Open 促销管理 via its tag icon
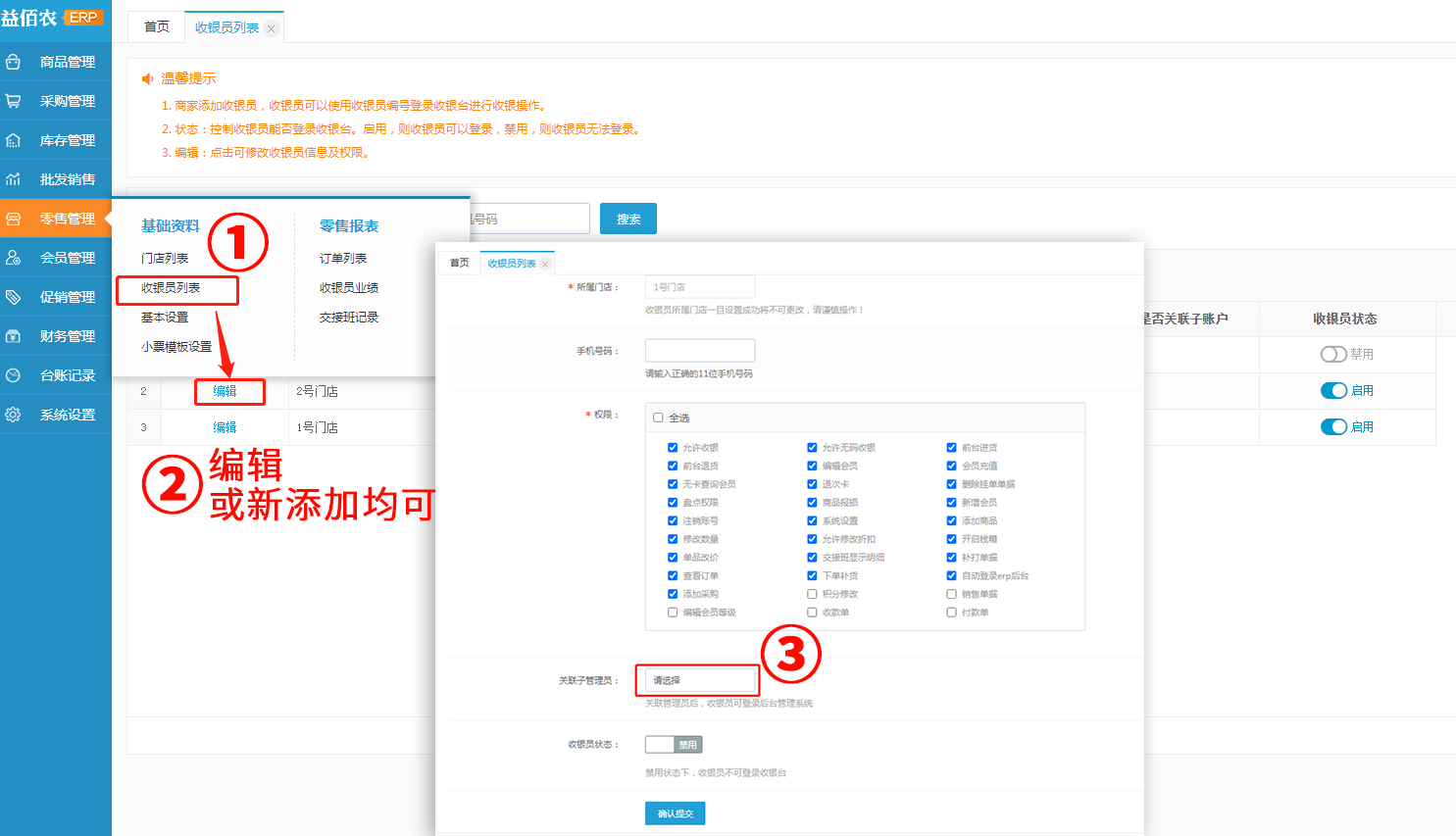This screenshot has width=1456, height=836. 14,297
